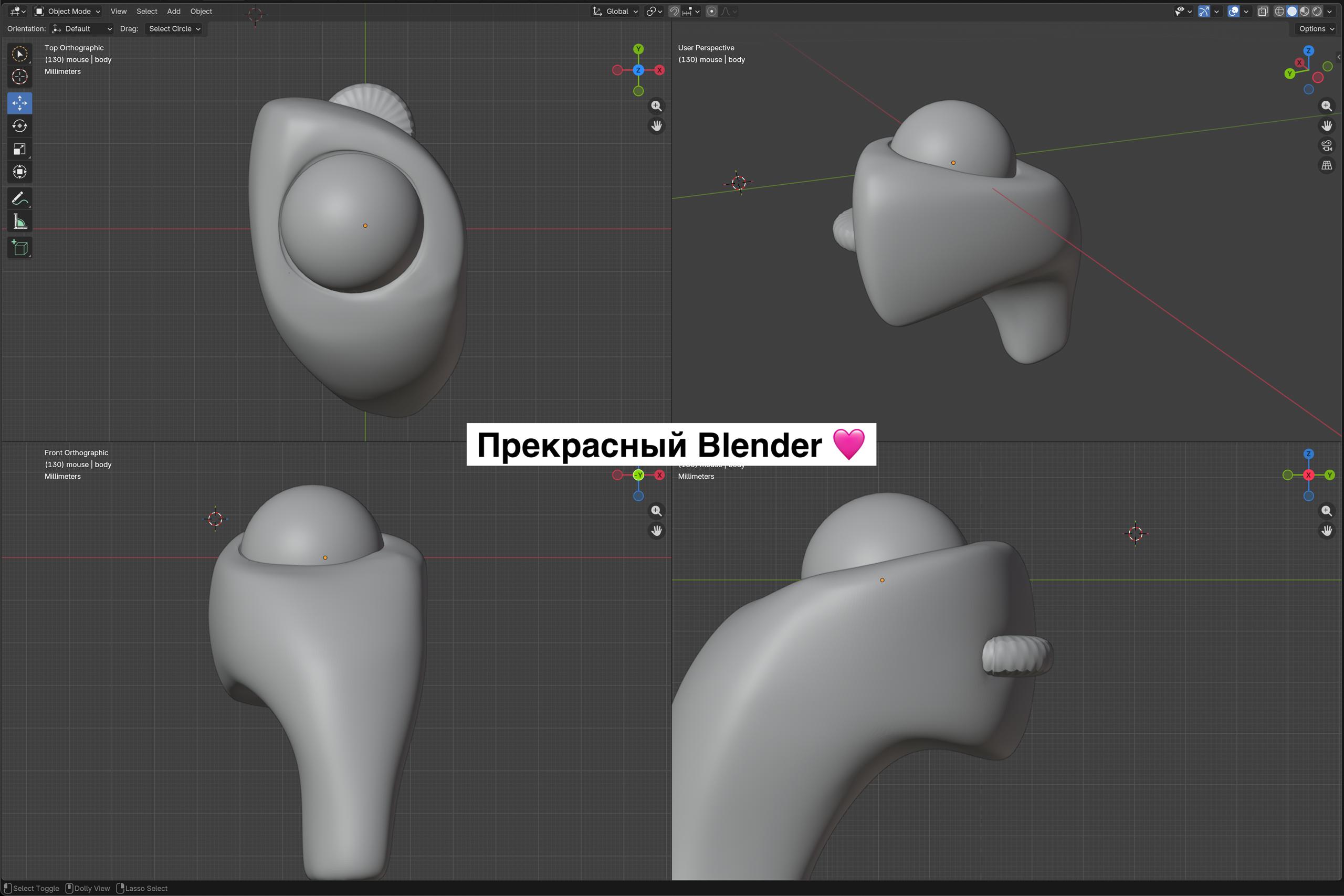Click zoom magnifier in User Perspective view
This screenshot has height=896, width=1344.
click(1326, 106)
